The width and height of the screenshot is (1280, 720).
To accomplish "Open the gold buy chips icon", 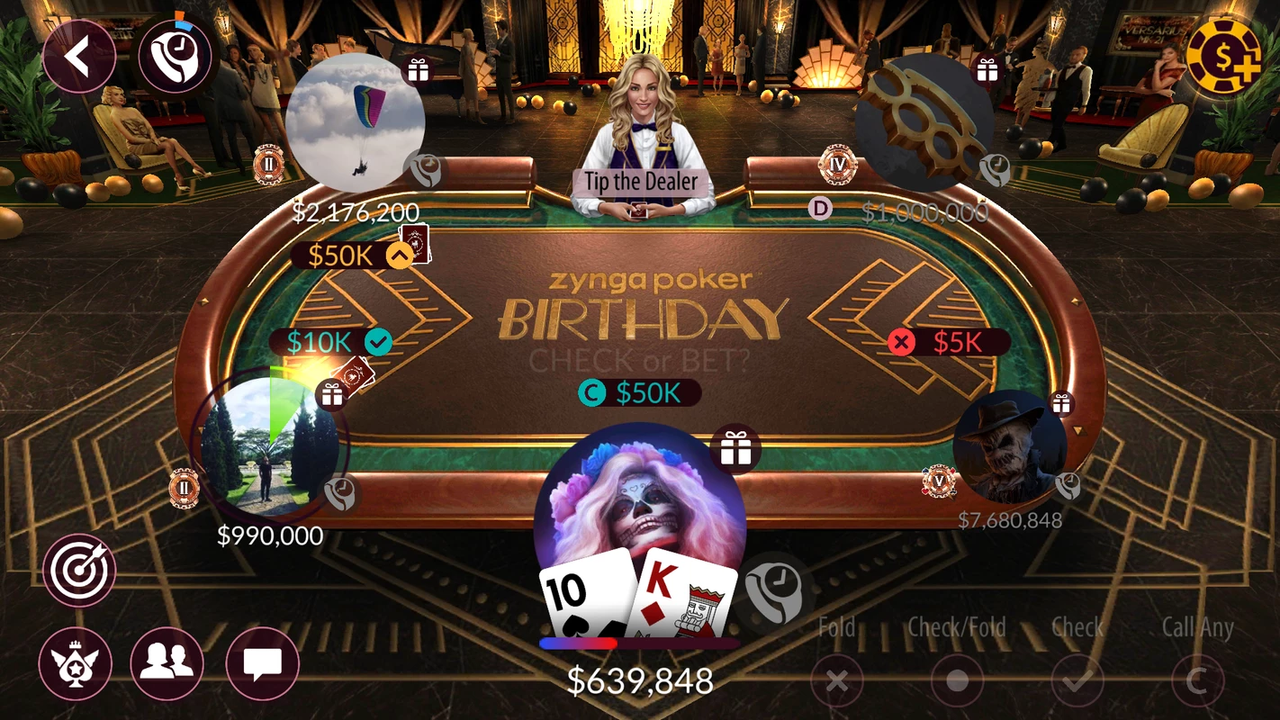I will point(1224,57).
